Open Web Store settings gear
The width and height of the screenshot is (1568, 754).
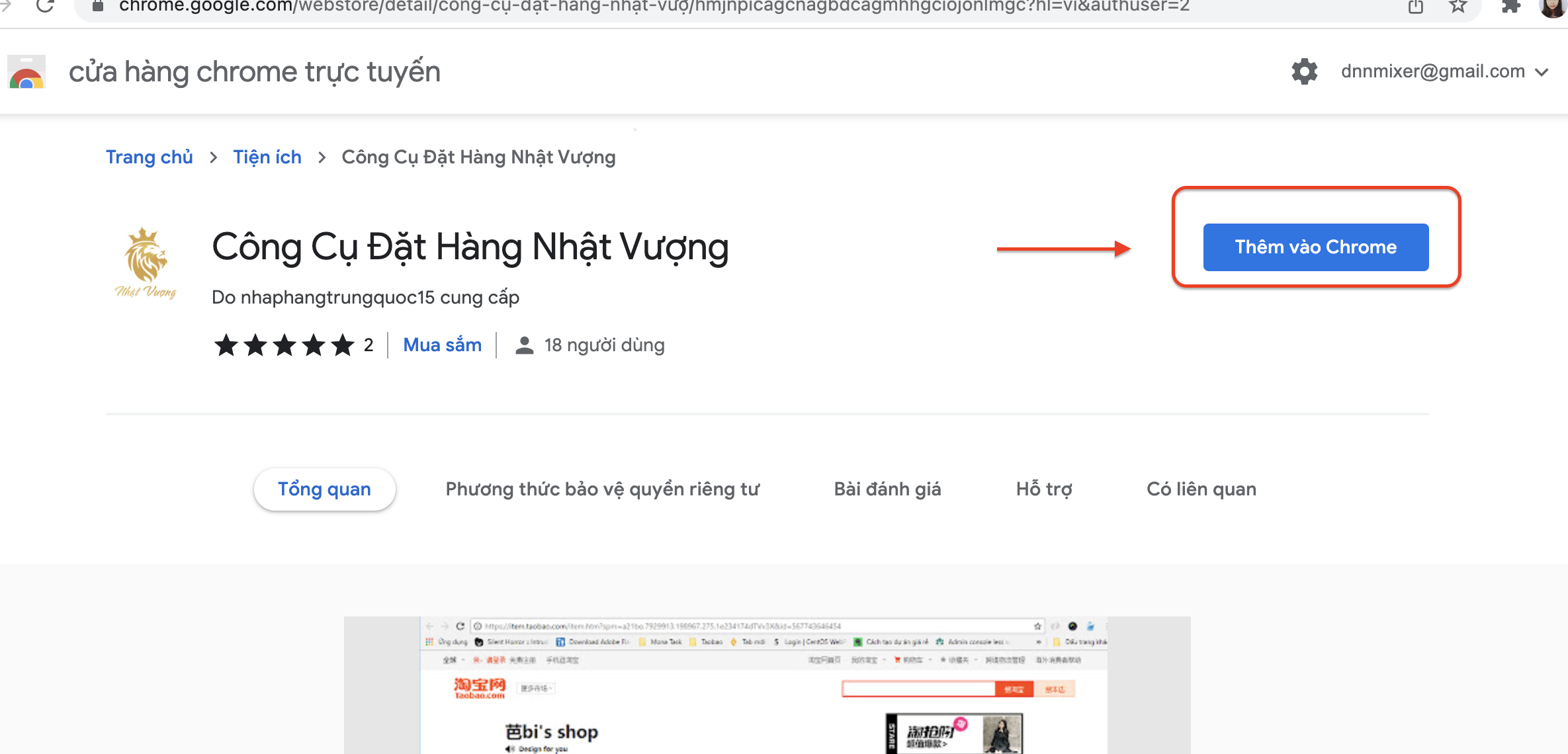1304,71
